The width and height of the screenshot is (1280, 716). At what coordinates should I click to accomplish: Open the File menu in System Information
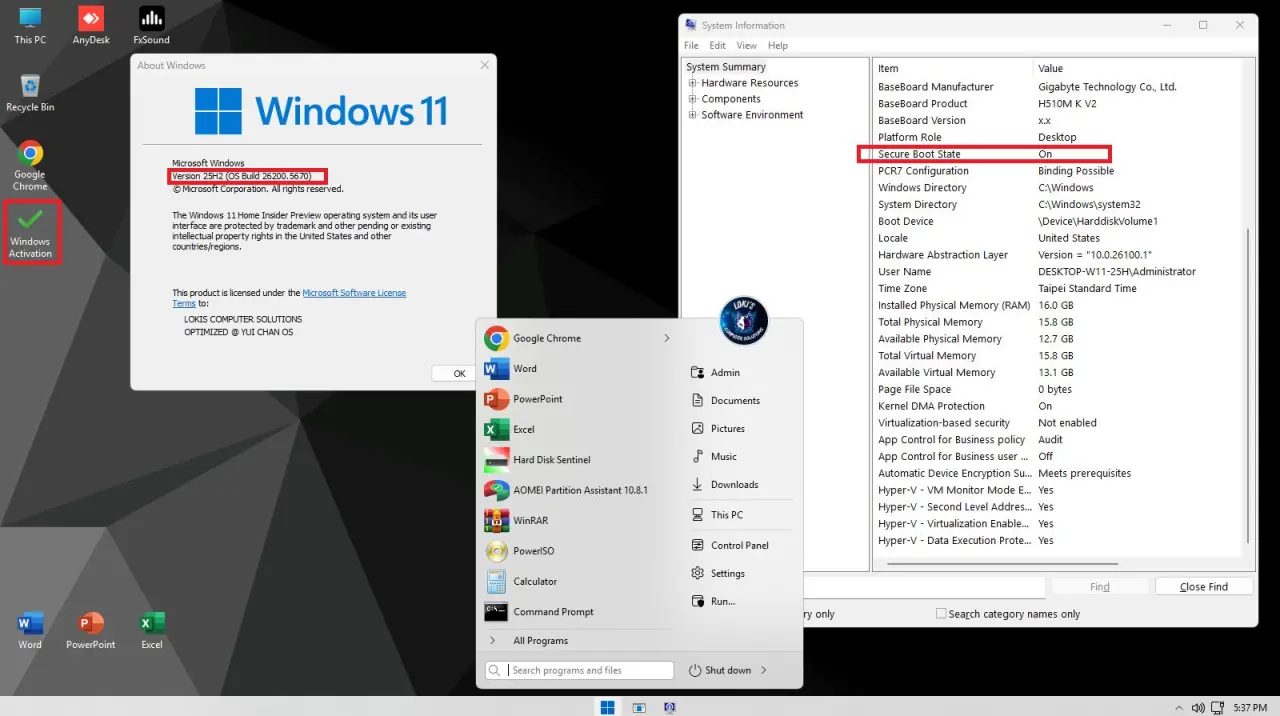691,45
